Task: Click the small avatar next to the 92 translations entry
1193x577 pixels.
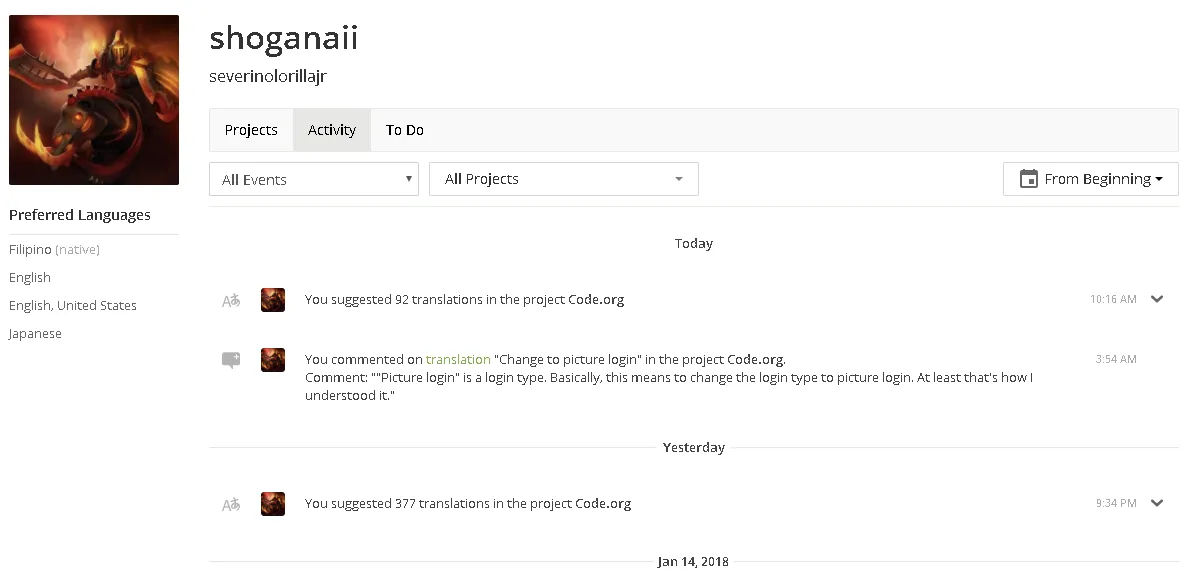Action: tap(273, 300)
